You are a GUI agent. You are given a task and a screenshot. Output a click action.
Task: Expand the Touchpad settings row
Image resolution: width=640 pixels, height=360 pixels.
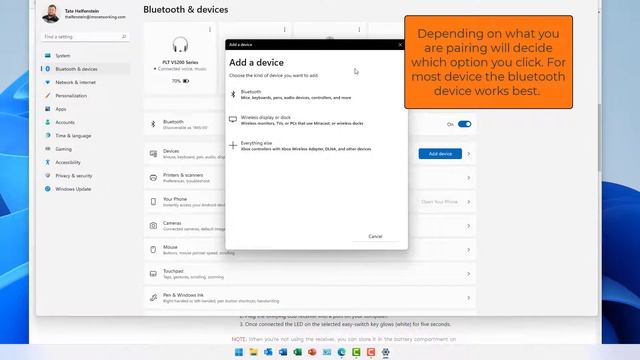click(310, 274)
